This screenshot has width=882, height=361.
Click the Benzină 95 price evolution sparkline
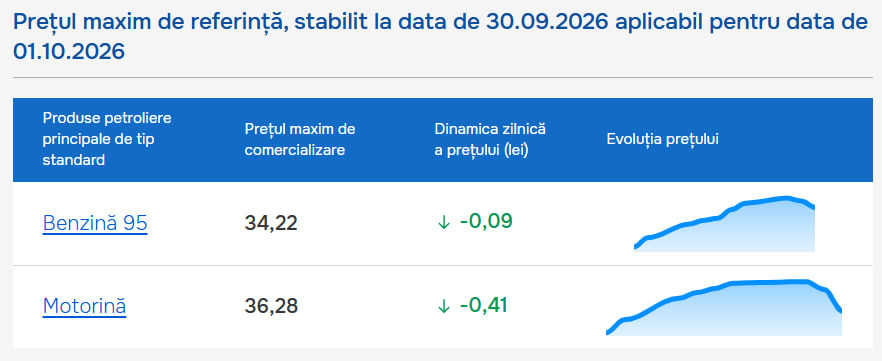click(724, 224)
